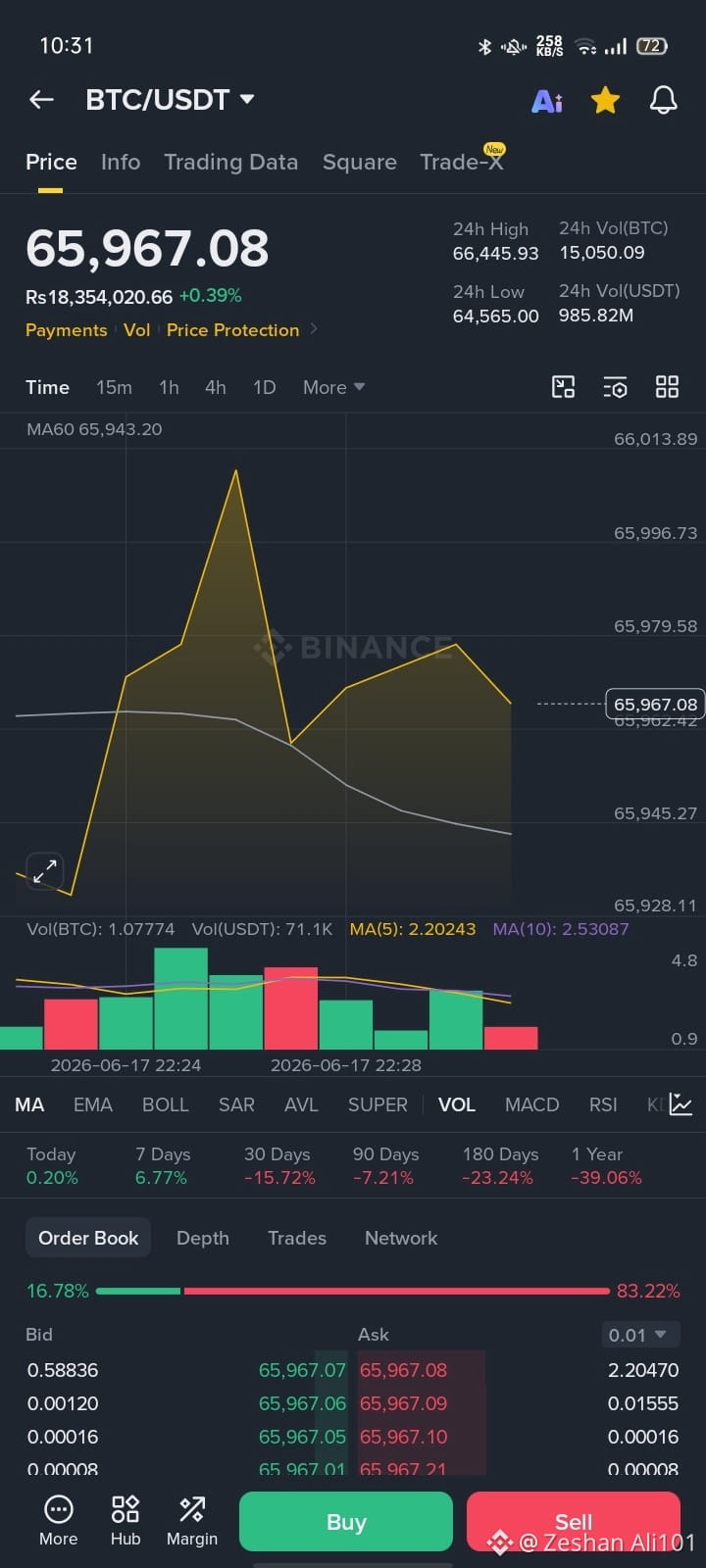This screenshot has height=1568, width=706.
Task: Select the Time chart interval
Action: click(47, 387)
